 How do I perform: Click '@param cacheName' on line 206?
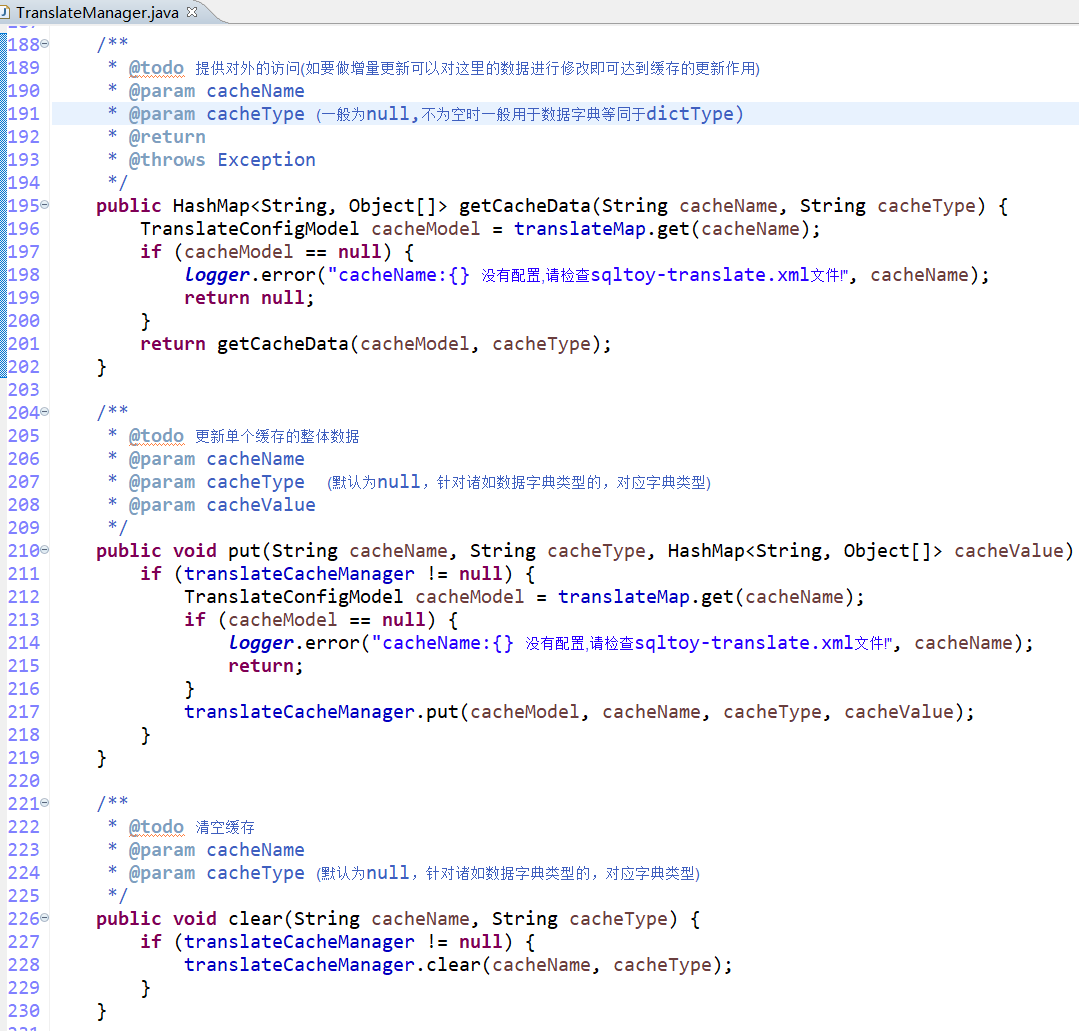(216, 459)
